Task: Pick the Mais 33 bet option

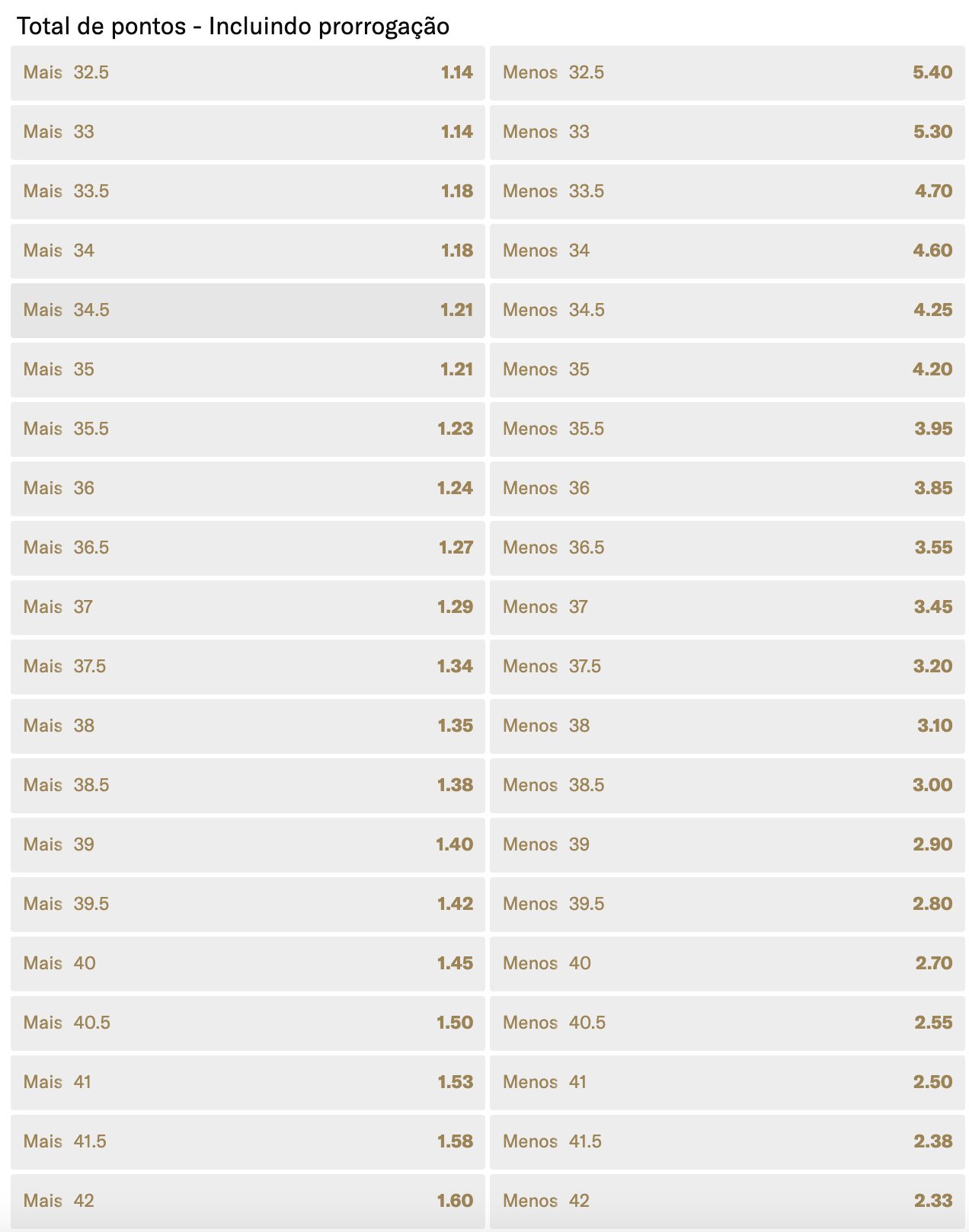Action: click(x=248, y=132)
